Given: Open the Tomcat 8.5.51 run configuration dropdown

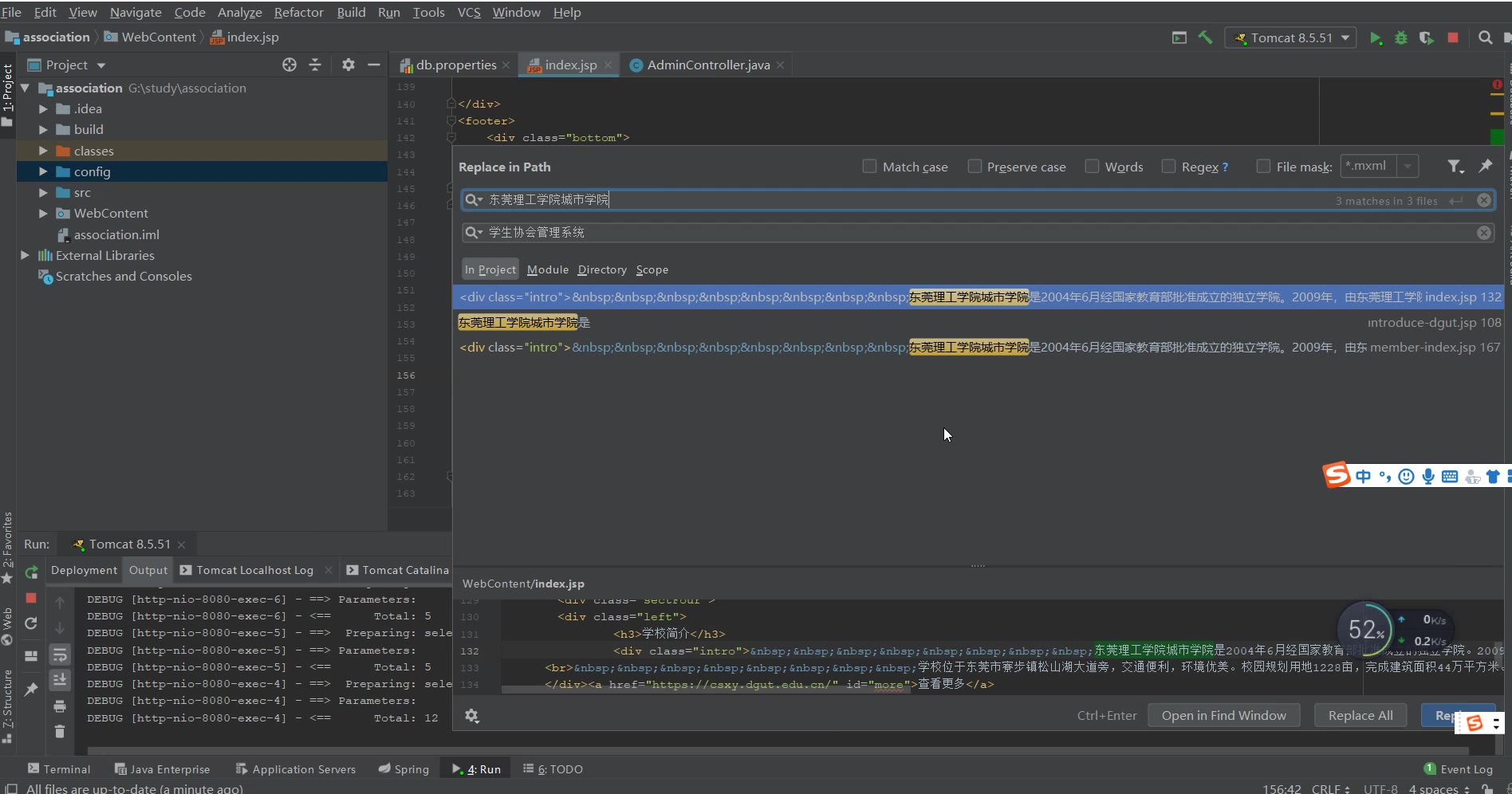Looking at the screenshot, I should point(1291,38).
